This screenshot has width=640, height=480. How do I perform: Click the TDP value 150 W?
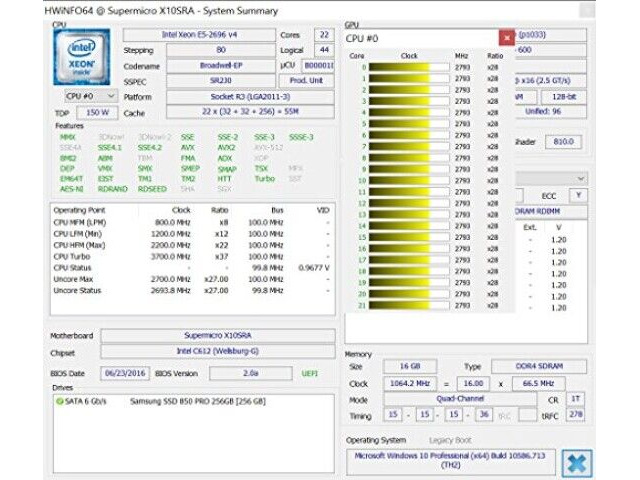point(97,112)
